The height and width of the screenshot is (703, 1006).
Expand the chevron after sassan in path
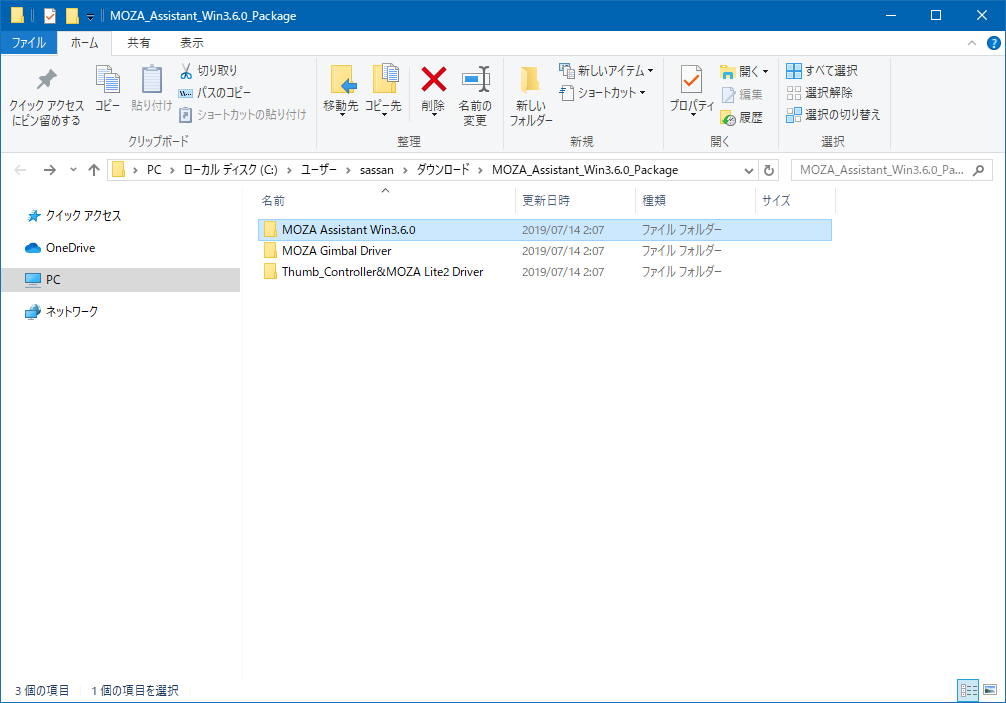click(405, 170)
